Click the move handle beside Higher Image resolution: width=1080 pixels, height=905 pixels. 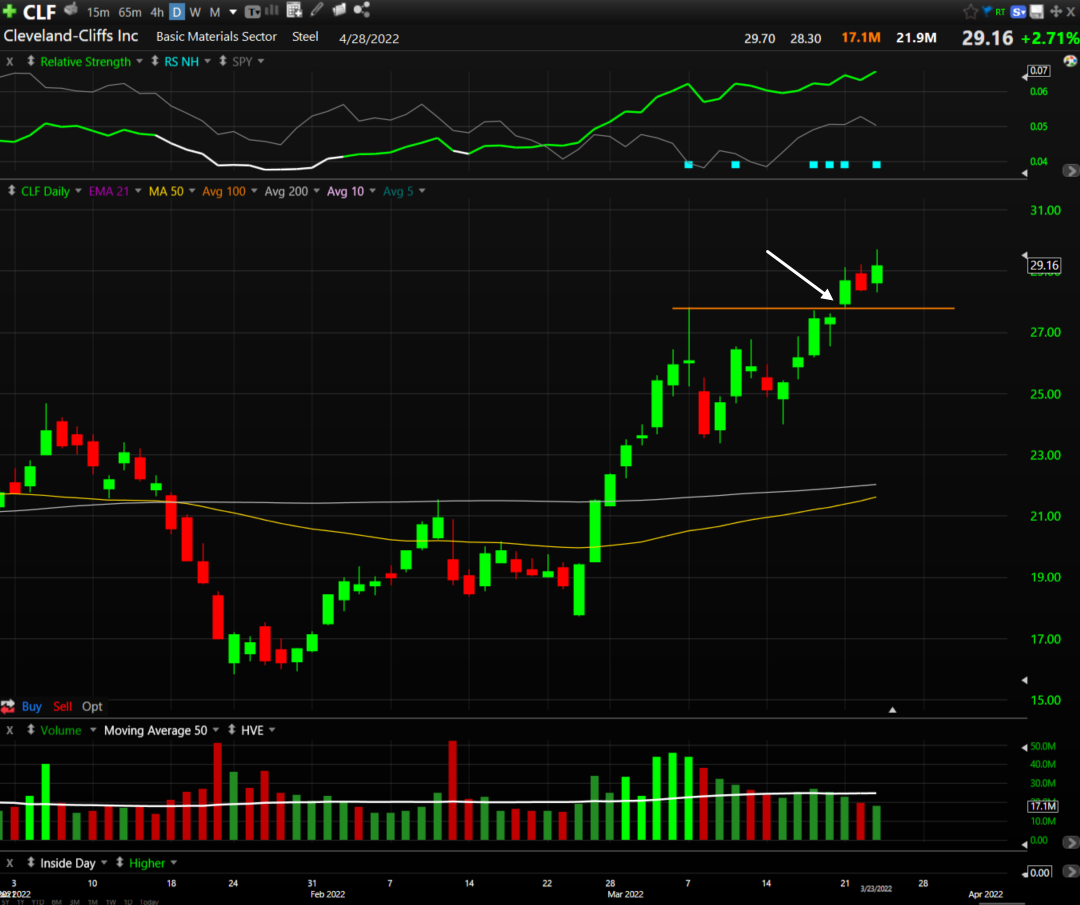coord(119,862)
